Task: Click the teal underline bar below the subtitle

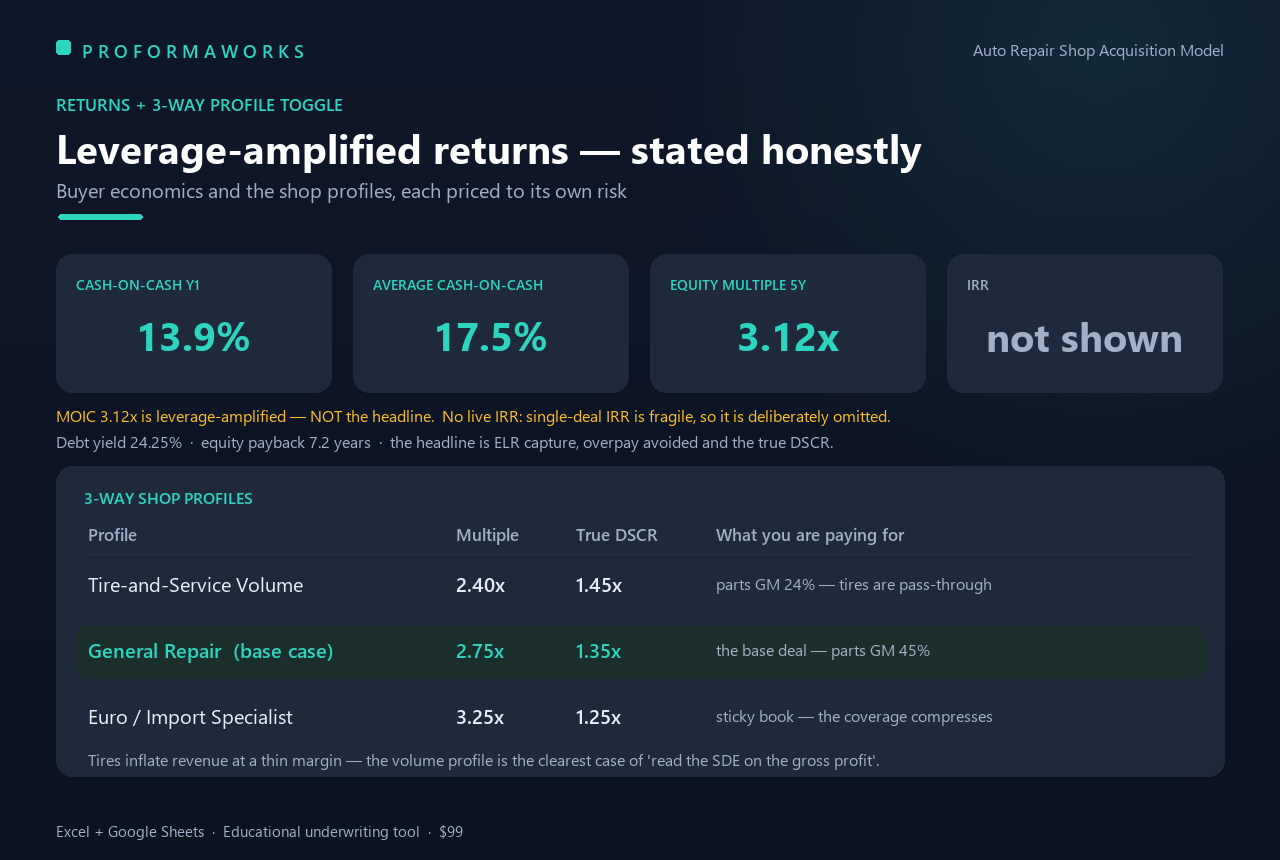Action: [100, 217]
